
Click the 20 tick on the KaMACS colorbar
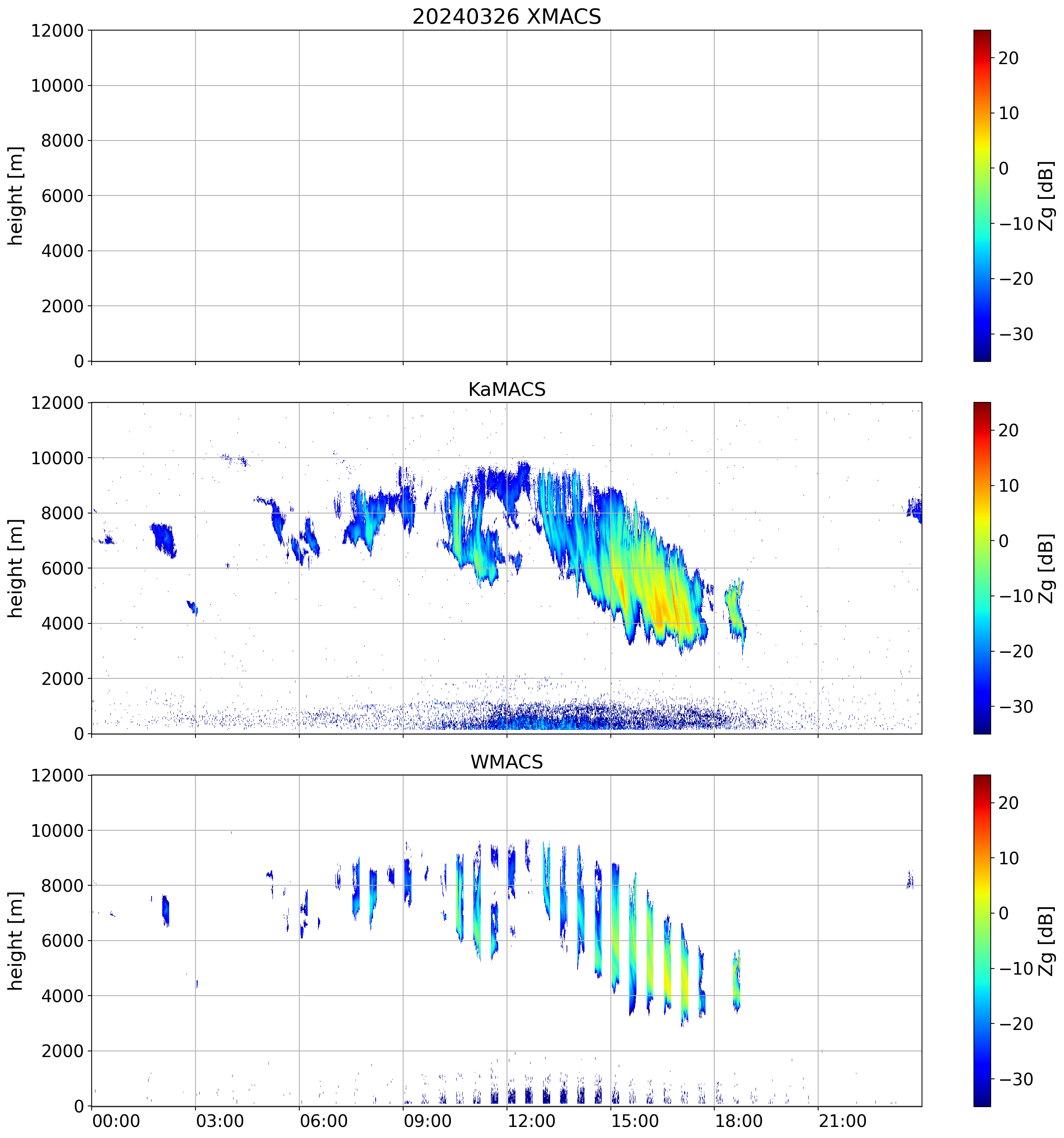click(1008, 431)
